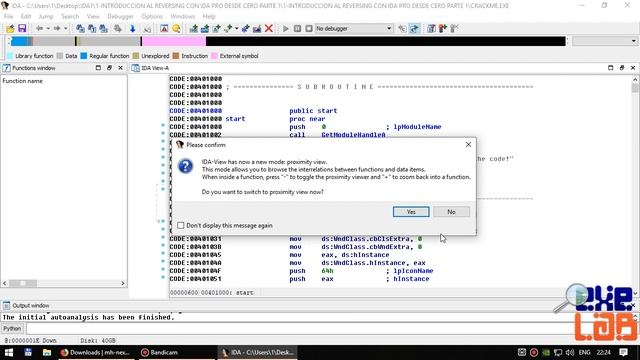
Task: Click the Jump back arrow in toolbar
Action: 40,29
